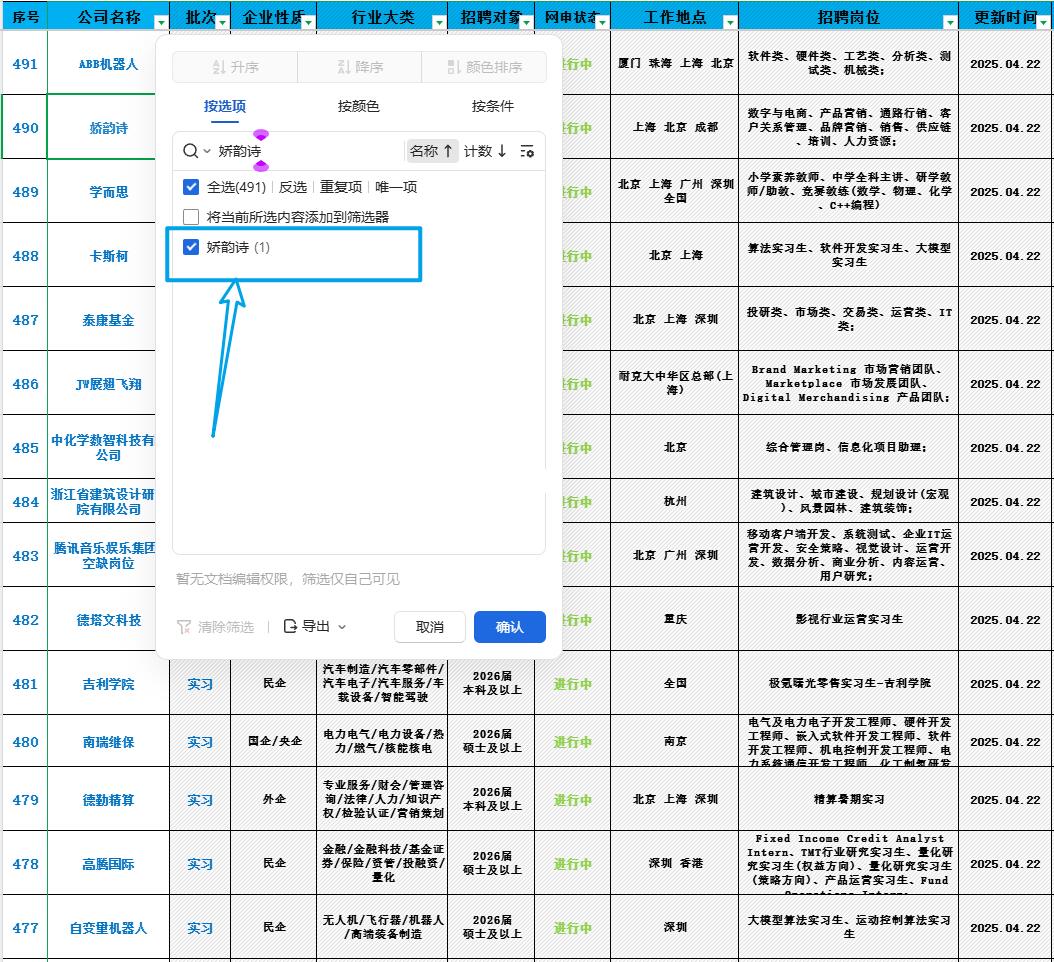This screenshot has height=962, width=1054.
Task: Switch to 按选项 filter tab
Action: coord(225,106)
